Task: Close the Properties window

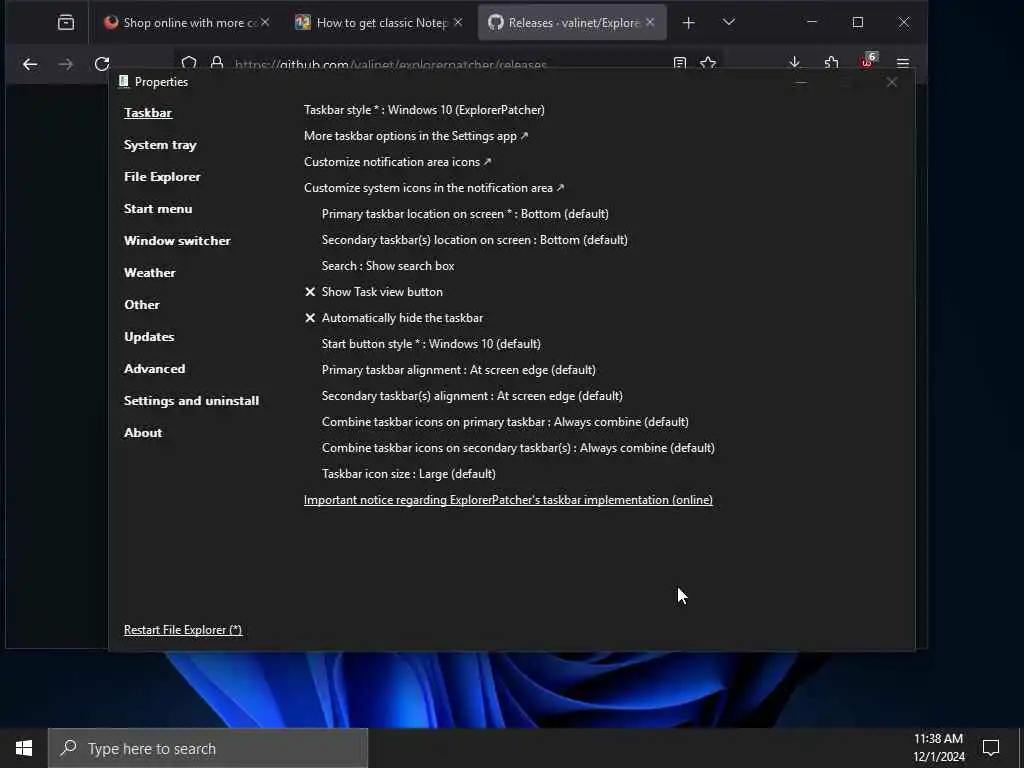Action: tap(891, 82)
